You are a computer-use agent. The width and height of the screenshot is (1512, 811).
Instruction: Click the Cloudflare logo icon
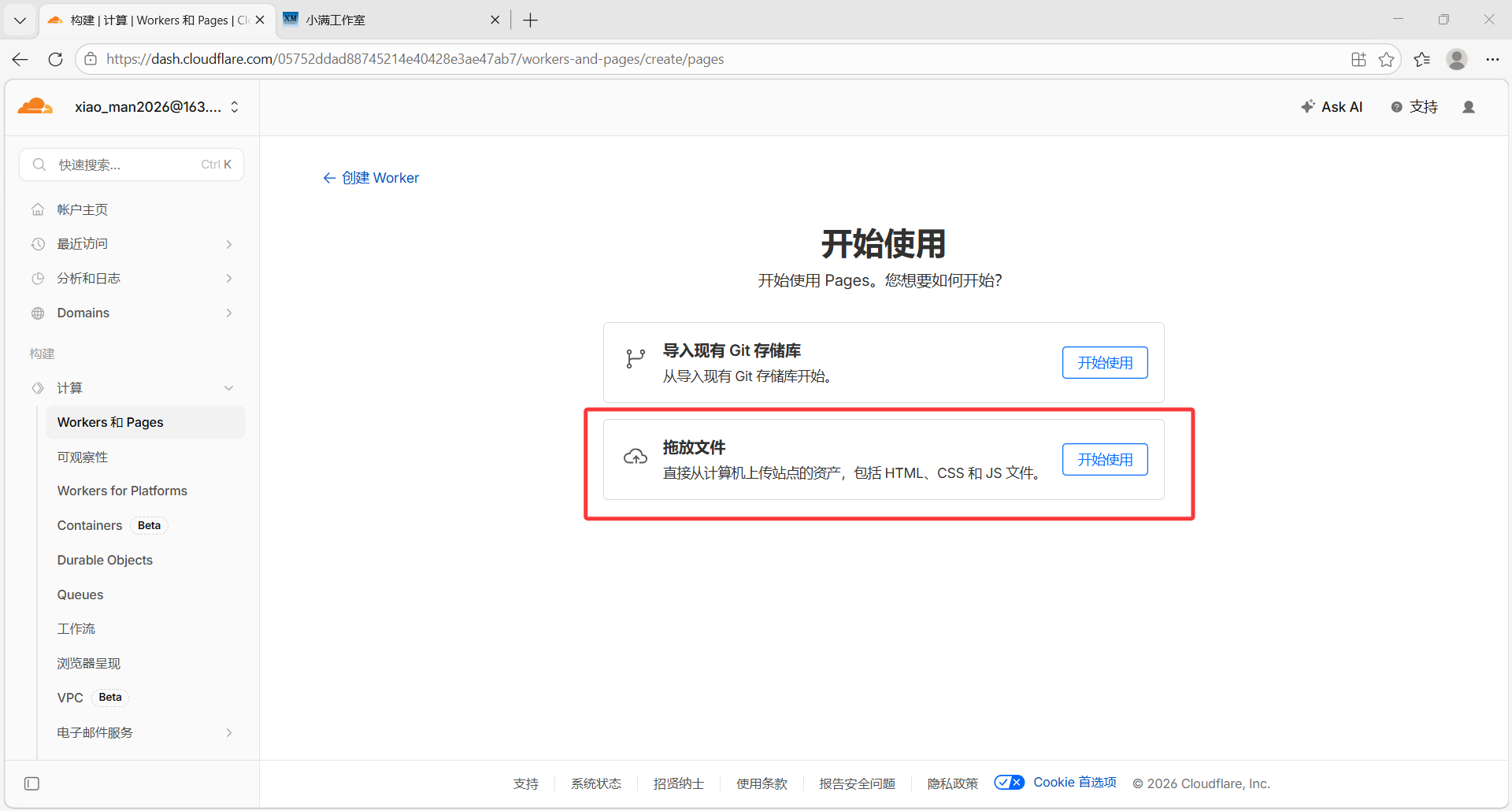(35, 106)
